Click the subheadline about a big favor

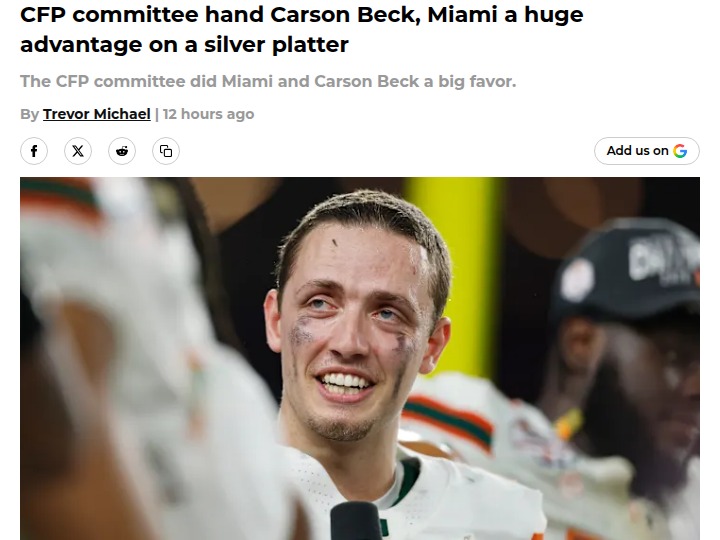(268, 81)
